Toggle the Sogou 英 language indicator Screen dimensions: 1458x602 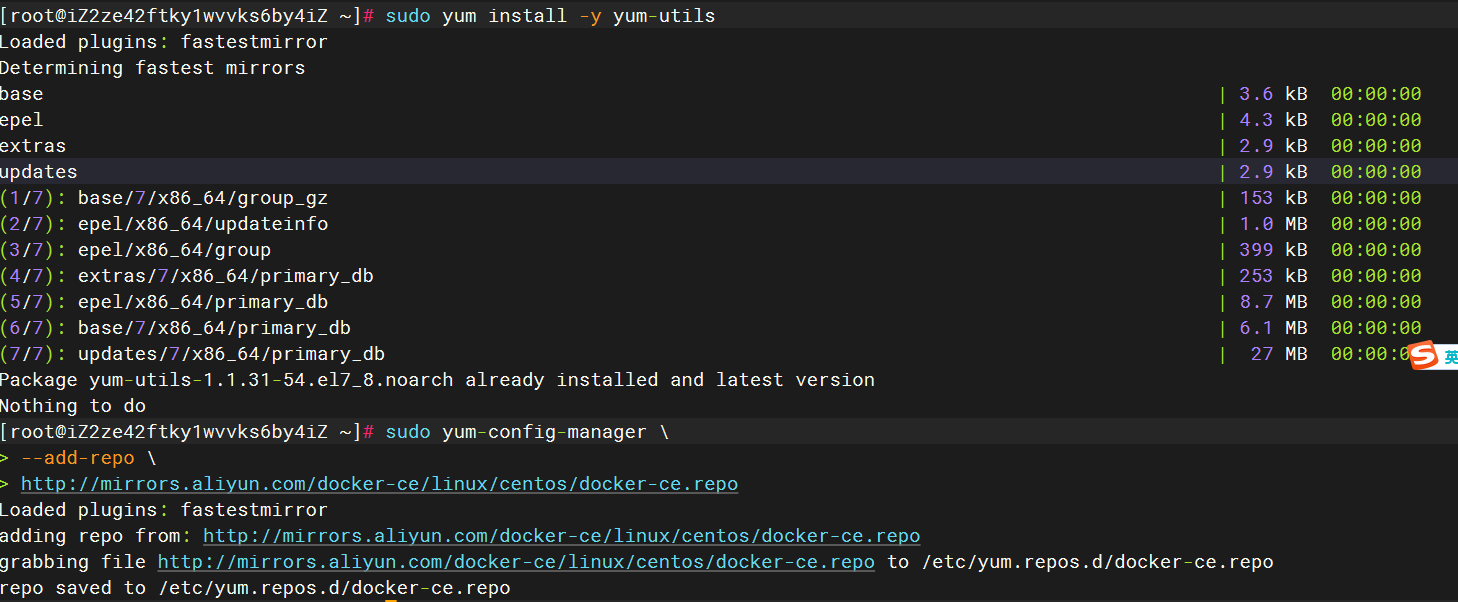tap(1451, 356)
